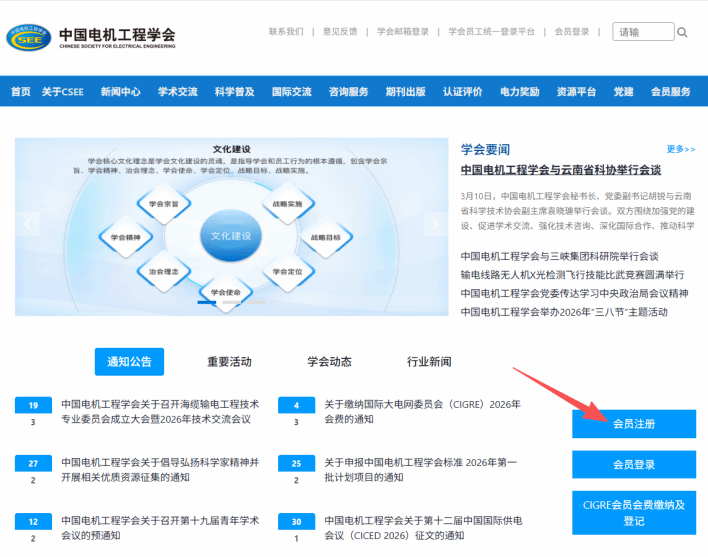Screen dimensions: 708x557
Task: Go to previous carousel slide arrow
Action: point(28,224)
